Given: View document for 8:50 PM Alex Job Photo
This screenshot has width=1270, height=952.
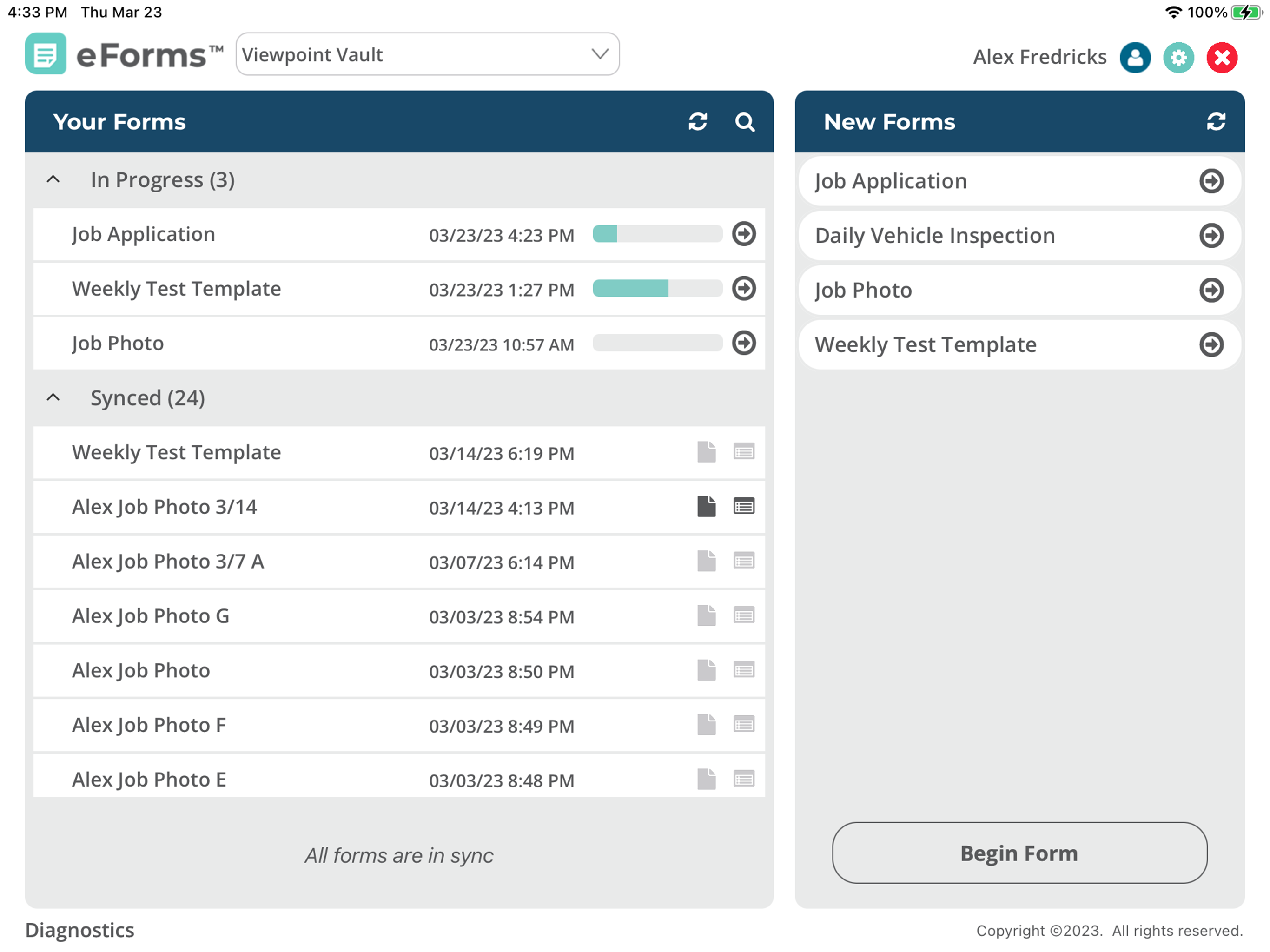Looking at the screenshot, I should (x=707, y=670).
